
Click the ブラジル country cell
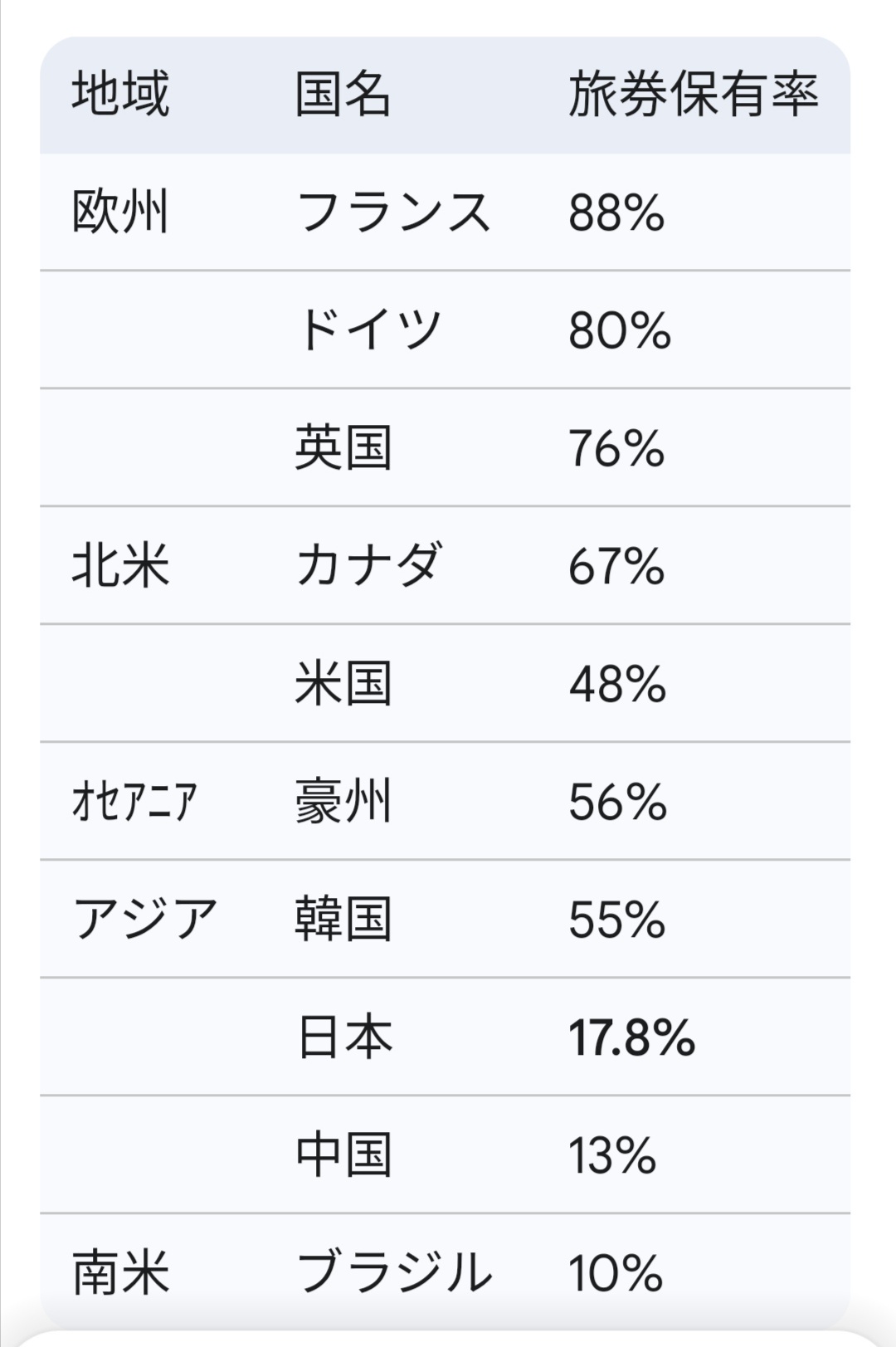(393, 1273)
